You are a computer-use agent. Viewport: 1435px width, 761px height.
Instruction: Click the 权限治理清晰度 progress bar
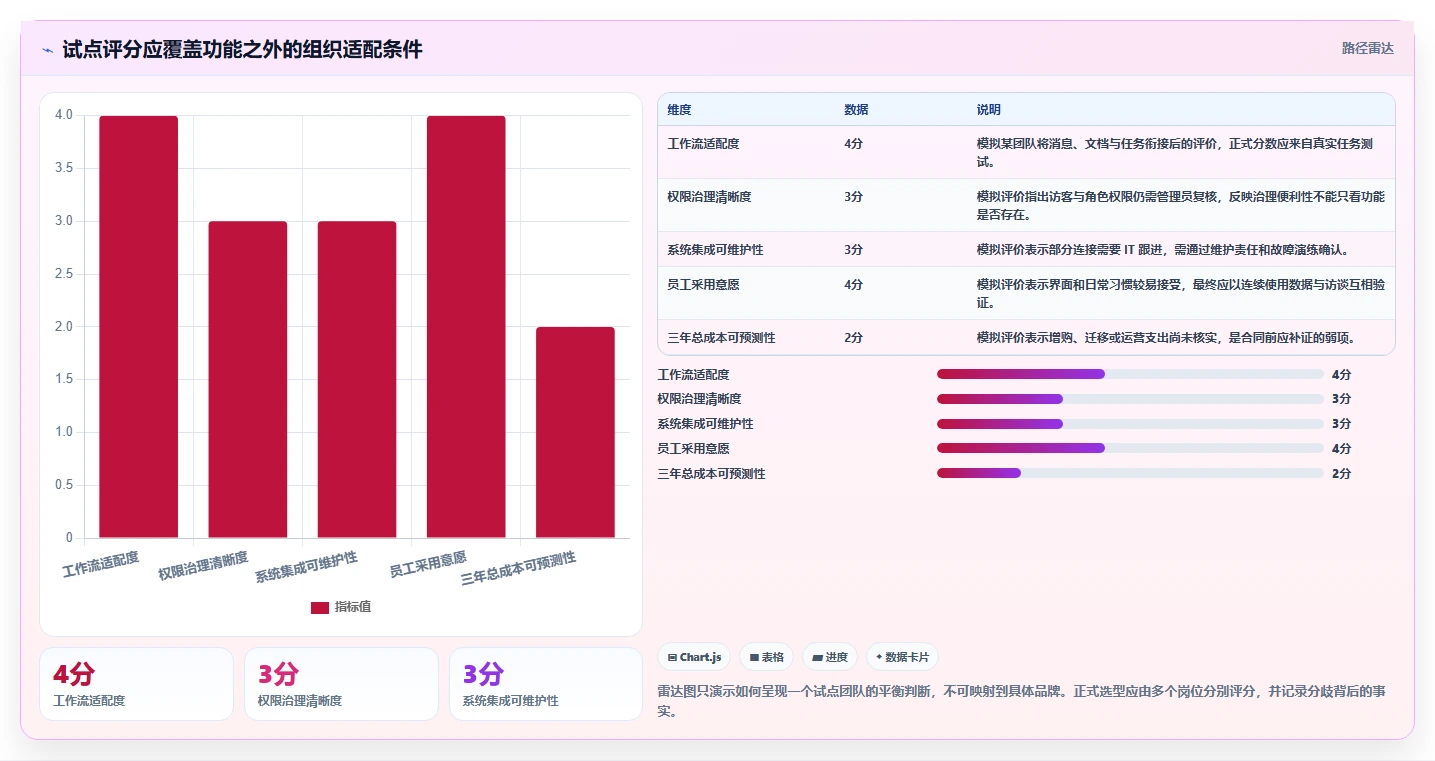pyautogui.click(x=1130, y=399)
